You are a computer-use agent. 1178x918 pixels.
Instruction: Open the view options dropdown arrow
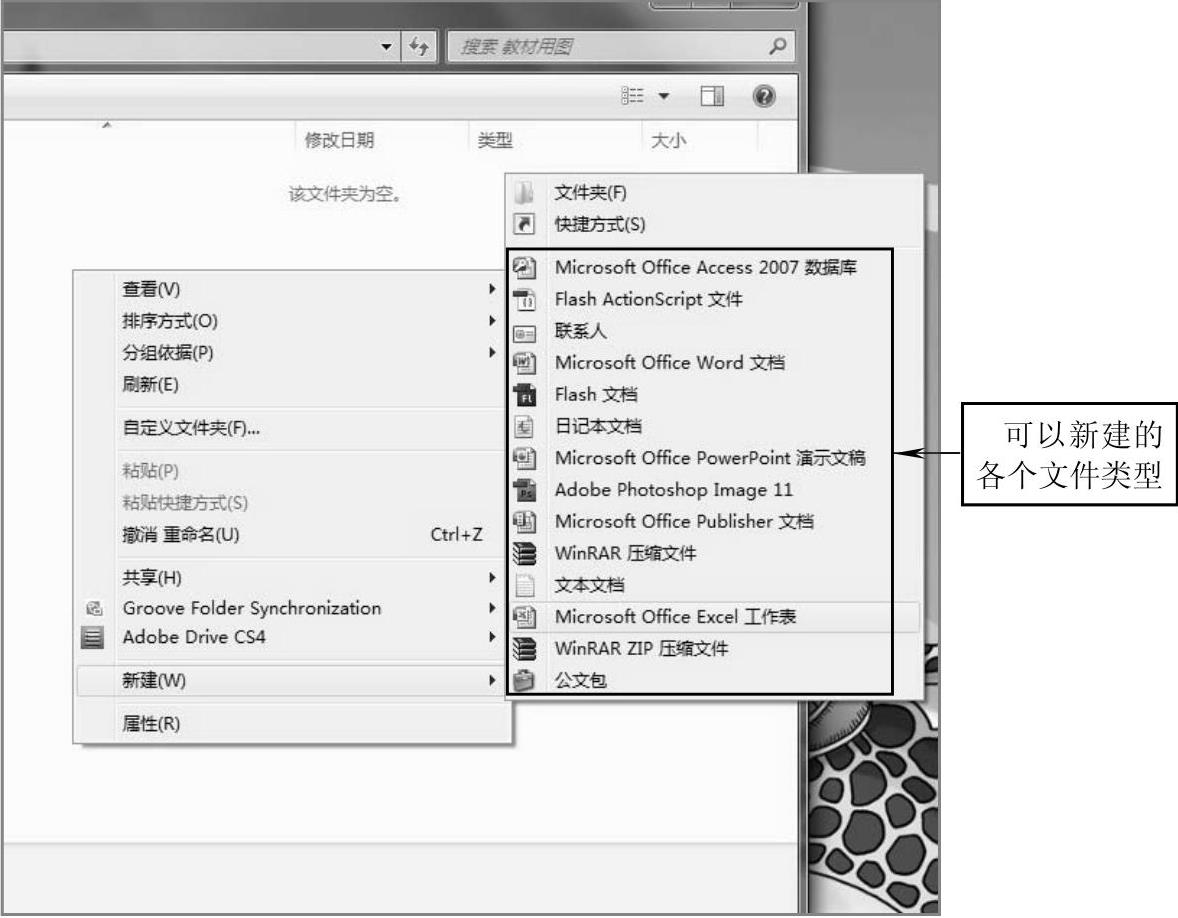coord(663,96)
